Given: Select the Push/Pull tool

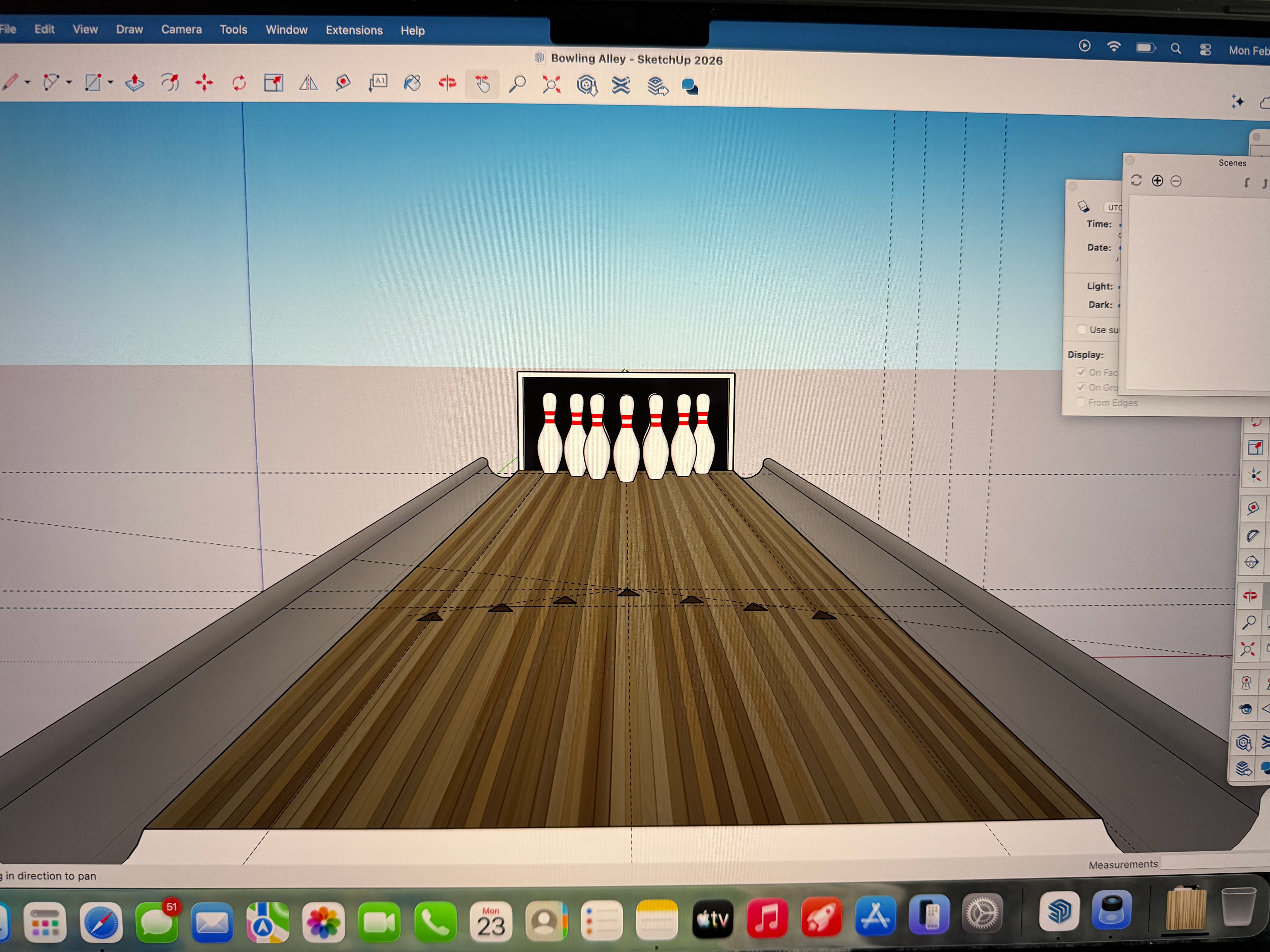Looking at the screenshot, I should coord(134,83).
